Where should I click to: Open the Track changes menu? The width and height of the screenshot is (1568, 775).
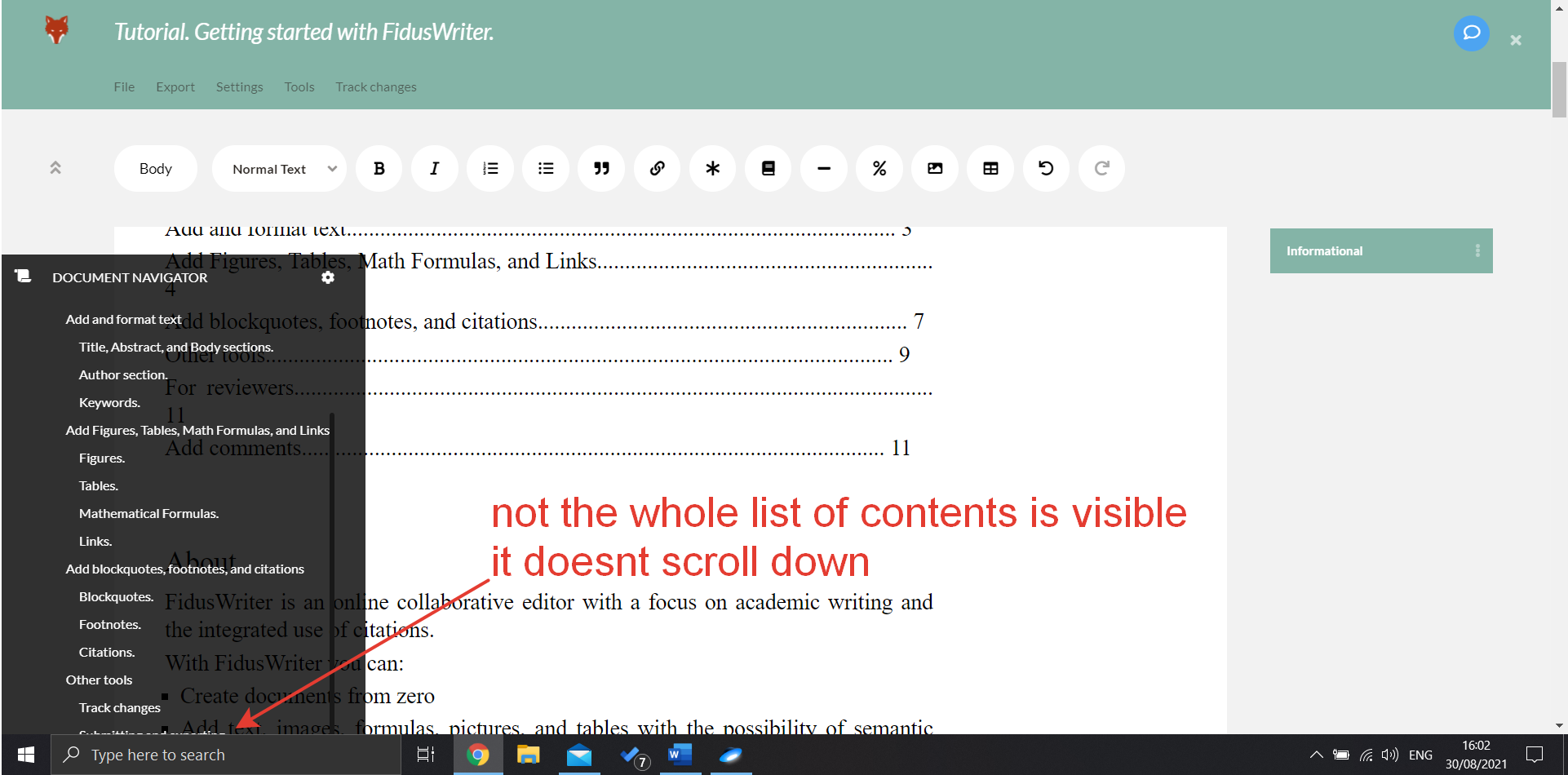pos(376,86)
